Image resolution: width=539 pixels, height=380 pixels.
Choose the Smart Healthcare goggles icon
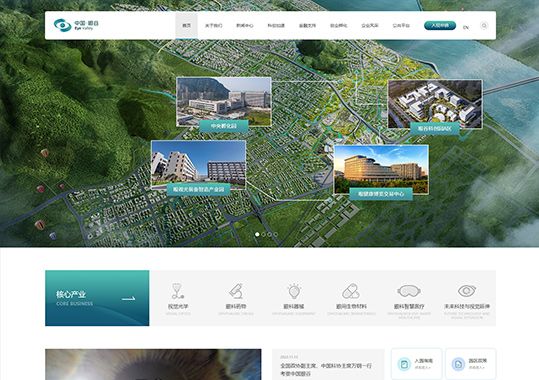point(409,291)
